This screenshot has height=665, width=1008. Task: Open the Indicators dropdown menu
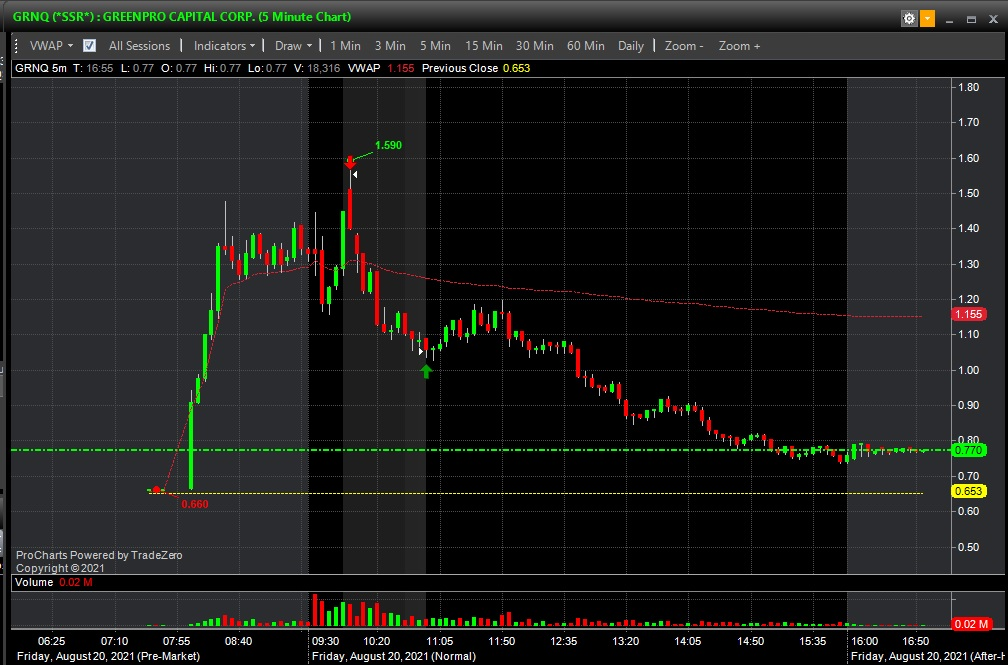[x=224, y=46]
